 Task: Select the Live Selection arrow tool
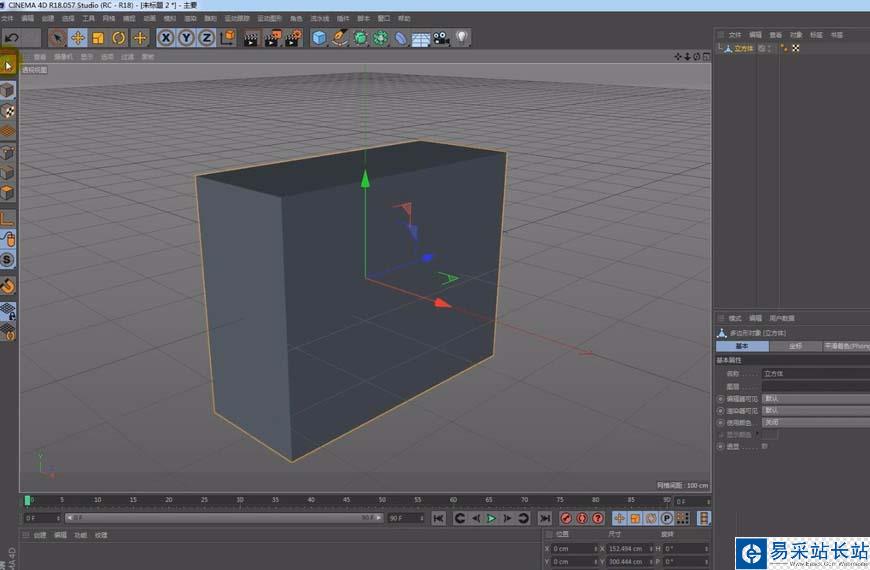coord(57,38)
